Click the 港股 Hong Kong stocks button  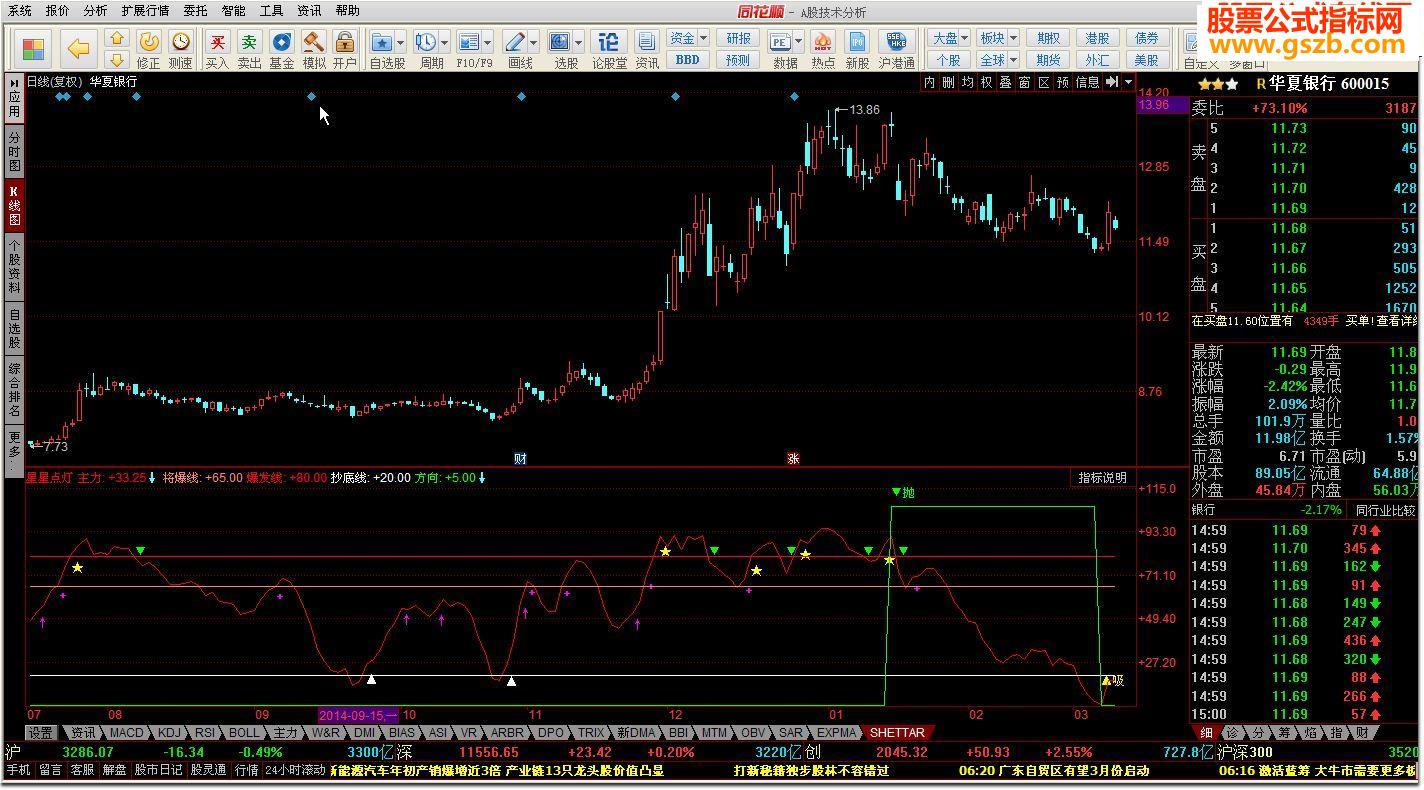(x=1097, y=38)
